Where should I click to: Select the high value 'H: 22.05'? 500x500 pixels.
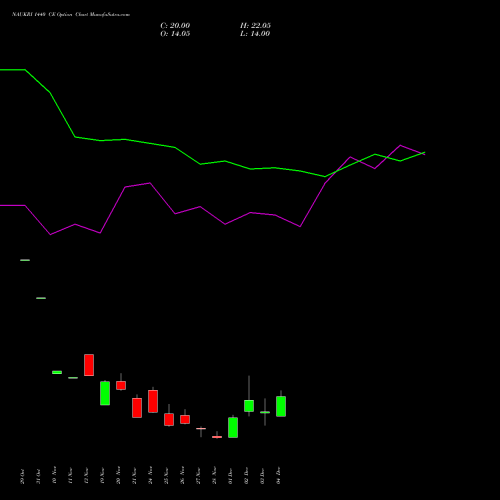click(255, 26)
